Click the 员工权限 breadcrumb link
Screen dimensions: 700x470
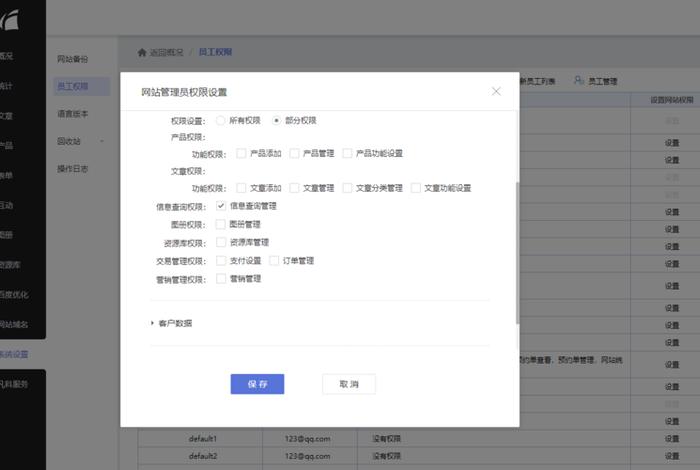point(215,52)
